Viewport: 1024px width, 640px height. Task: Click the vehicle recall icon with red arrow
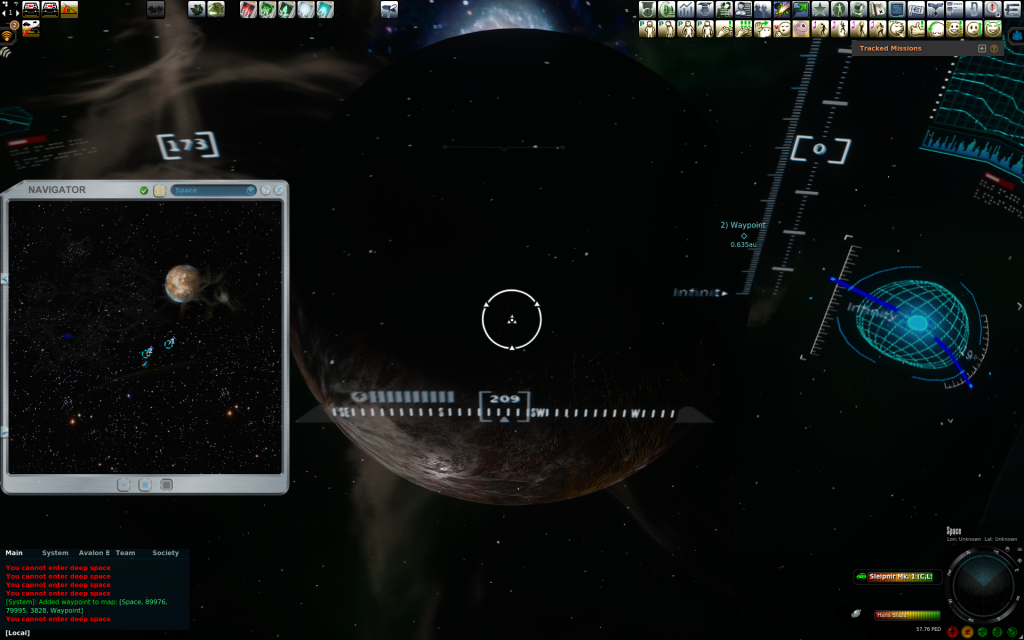tap(31, 29)
